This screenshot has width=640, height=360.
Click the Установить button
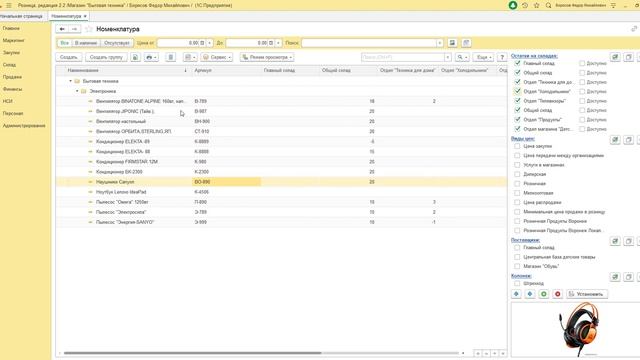(x=587, y=294)
